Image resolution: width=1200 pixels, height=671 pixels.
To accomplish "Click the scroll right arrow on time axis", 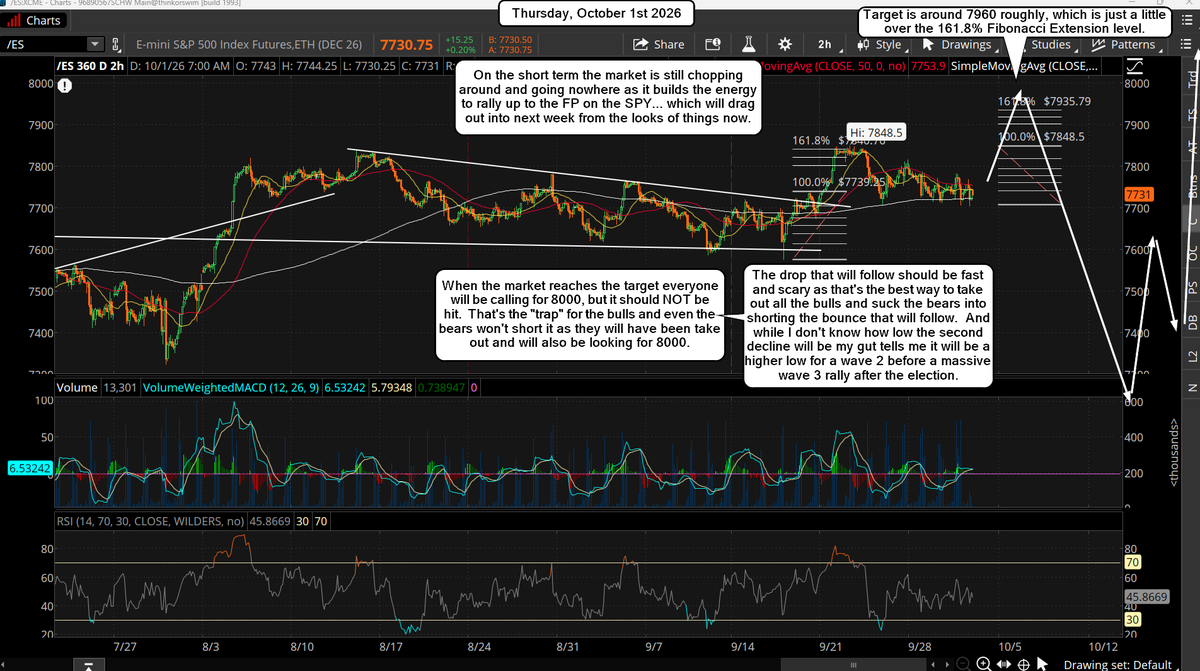I will [945, 664].
